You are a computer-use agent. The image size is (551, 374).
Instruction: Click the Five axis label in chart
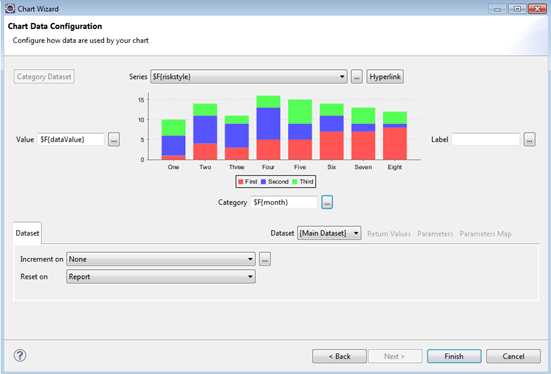300,167
